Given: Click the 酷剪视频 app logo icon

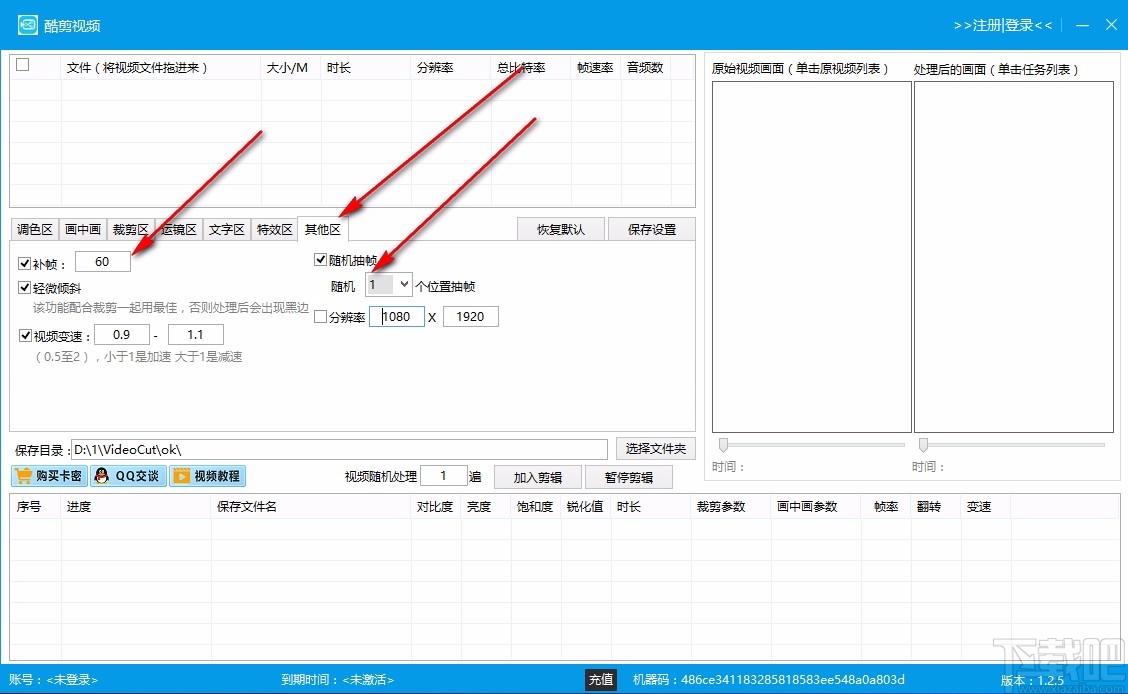Looking at the screenshot, I should coord(27,25).
